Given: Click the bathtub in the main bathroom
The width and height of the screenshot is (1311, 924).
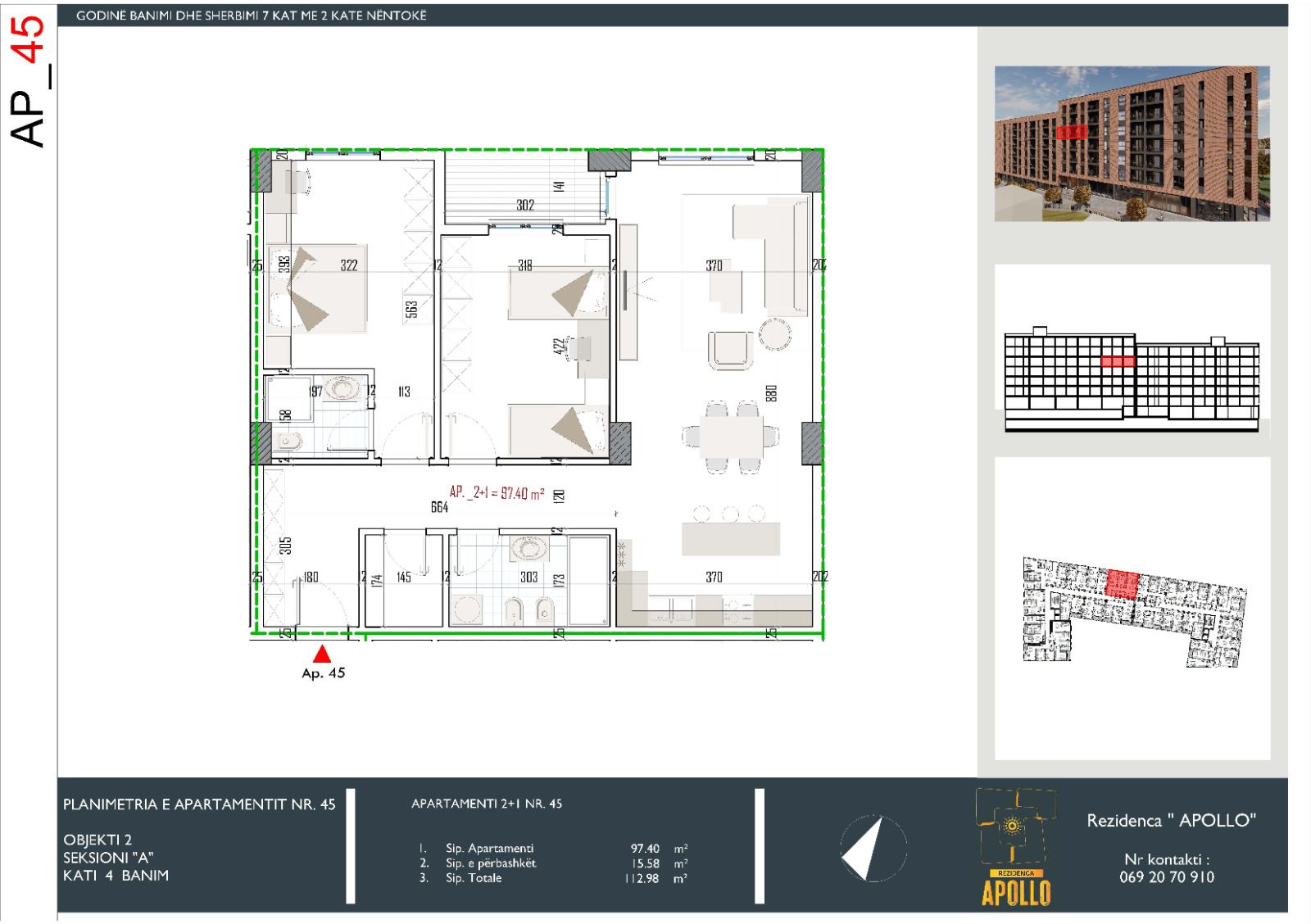Looking at the screenshot, I should coord(588,580).
